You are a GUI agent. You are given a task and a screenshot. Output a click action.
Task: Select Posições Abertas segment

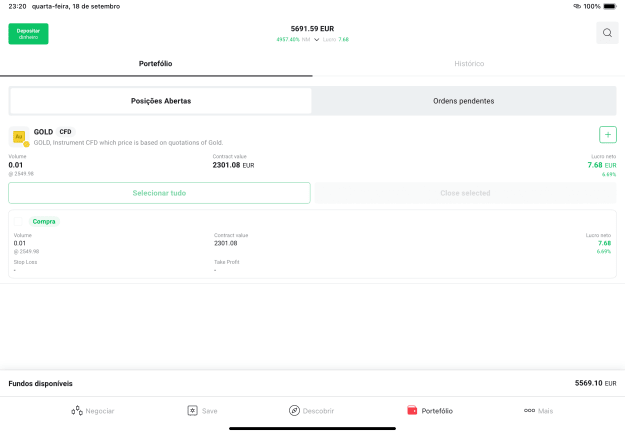[x=161, y=101]
